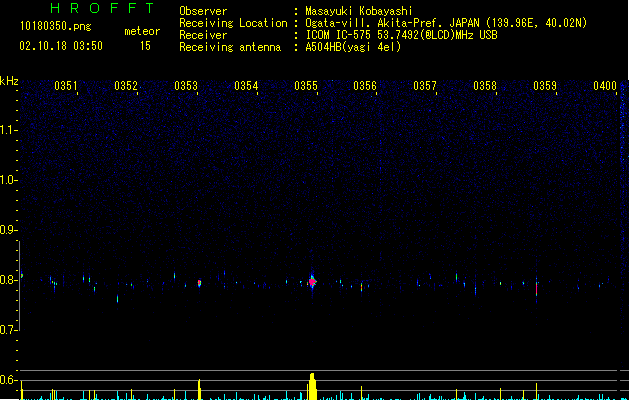Click the kHz axis label
629x400 pixels.
click(x=9, y=81)
